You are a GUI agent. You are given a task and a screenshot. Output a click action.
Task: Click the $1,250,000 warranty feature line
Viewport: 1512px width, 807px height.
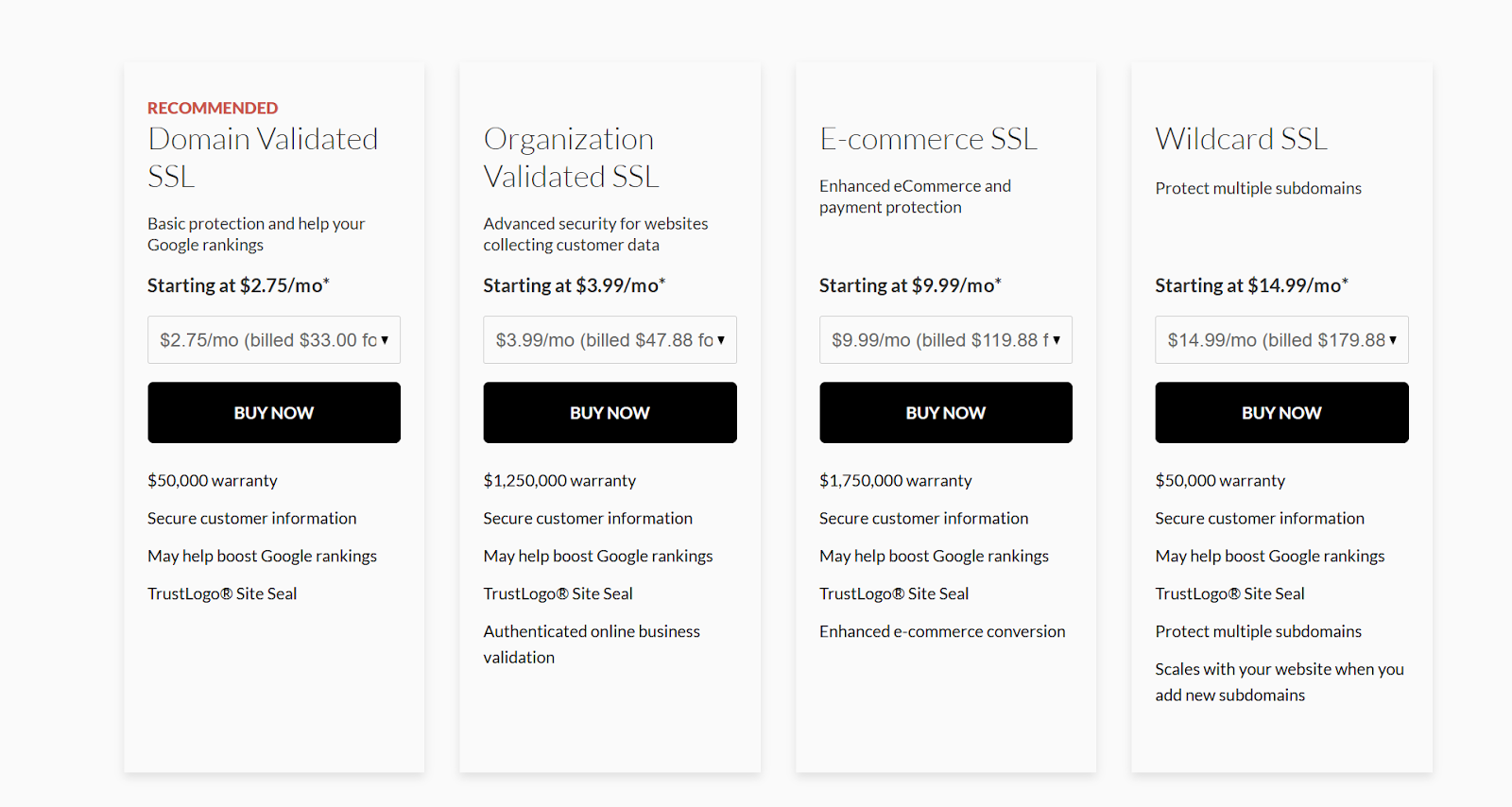click(x=559, y=481)
